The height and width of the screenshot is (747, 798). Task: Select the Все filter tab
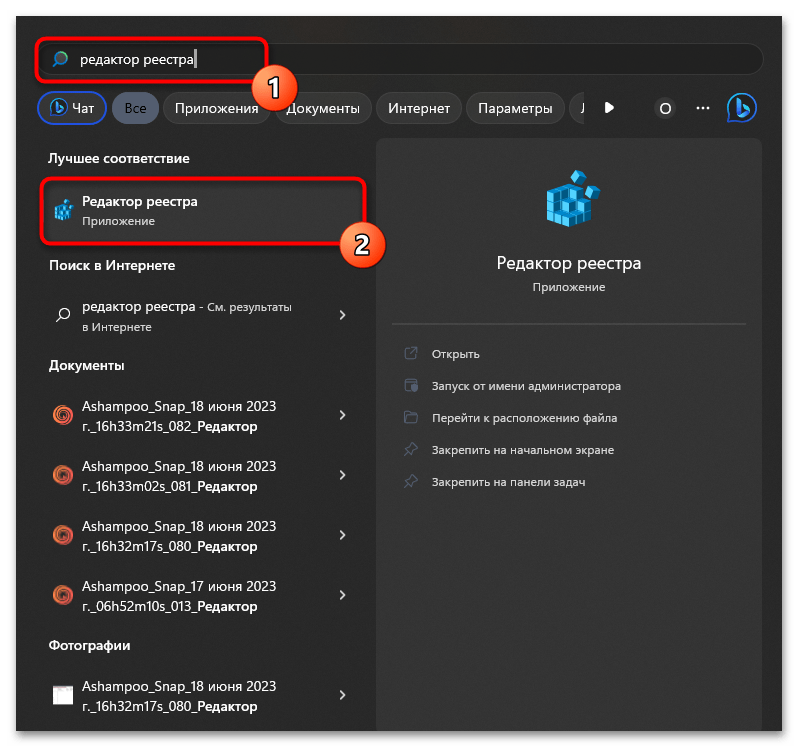click(x=135, y=108)
